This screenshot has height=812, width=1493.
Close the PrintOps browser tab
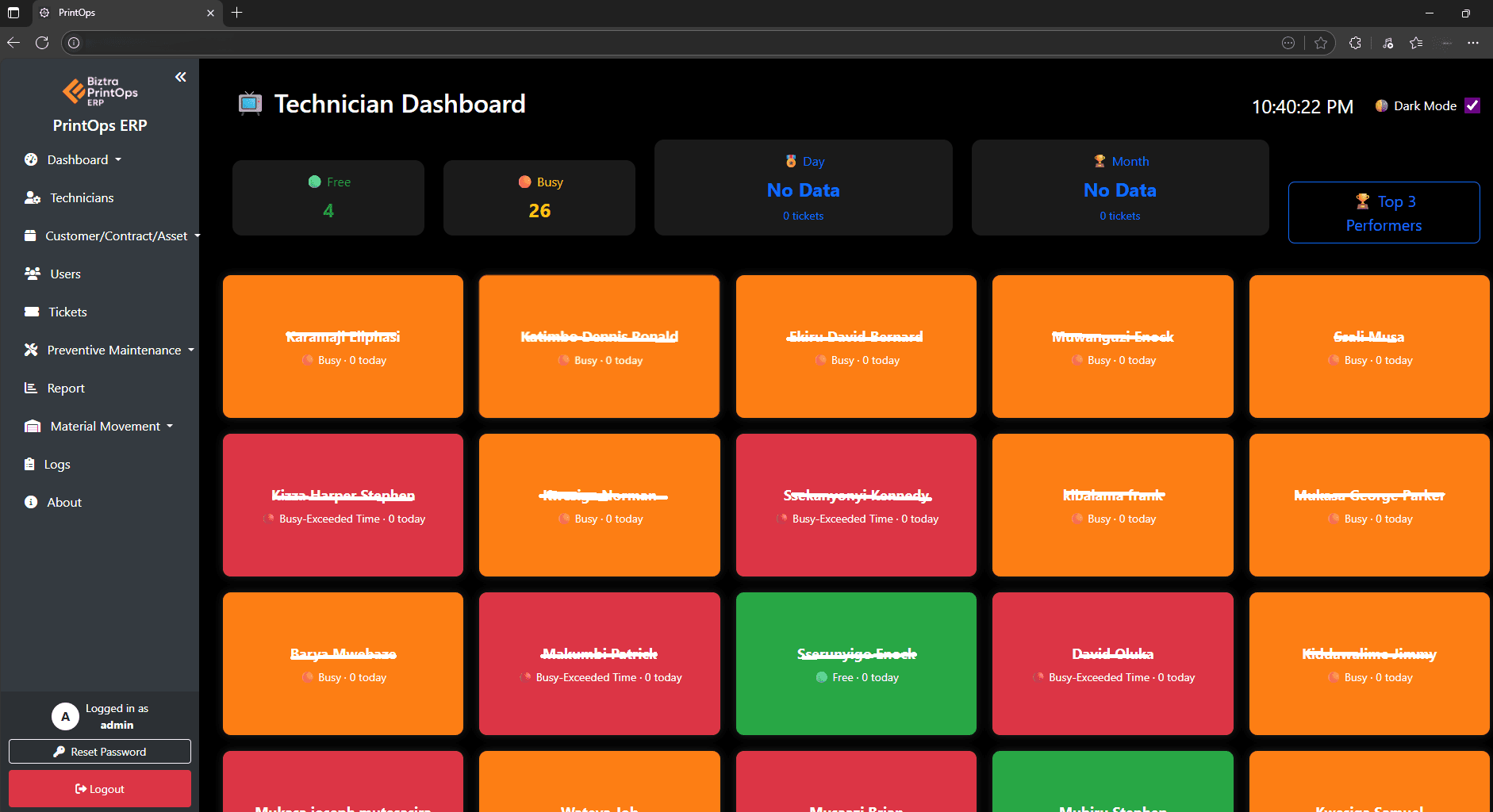(x=210, y=13)
